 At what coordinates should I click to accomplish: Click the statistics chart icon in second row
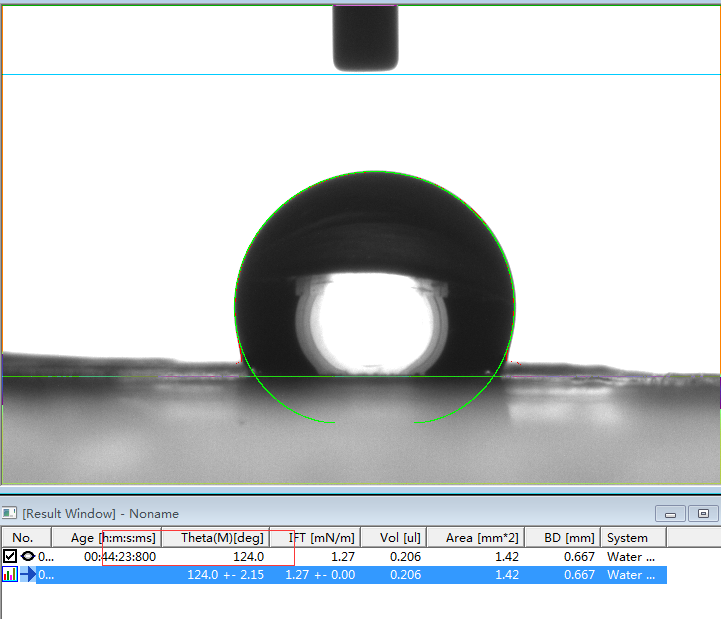(10, 575)
